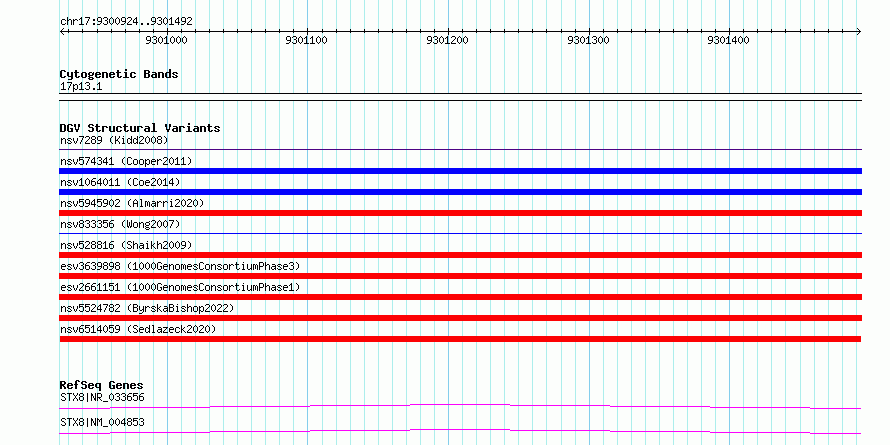
Task: Select the DGV Structural Variants track heading
Action: tap(140, 128)
